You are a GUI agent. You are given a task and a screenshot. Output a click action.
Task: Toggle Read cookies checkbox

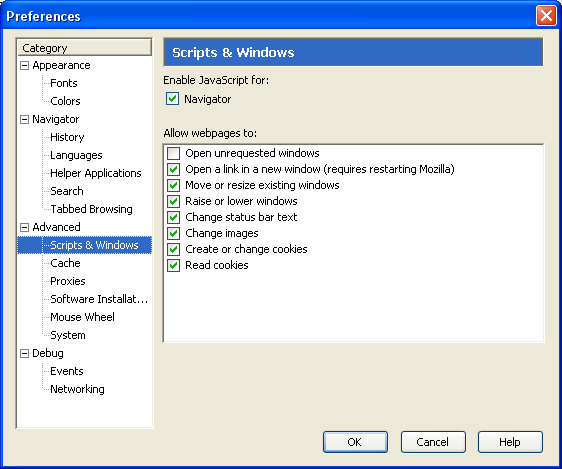[x=173, y=265]
